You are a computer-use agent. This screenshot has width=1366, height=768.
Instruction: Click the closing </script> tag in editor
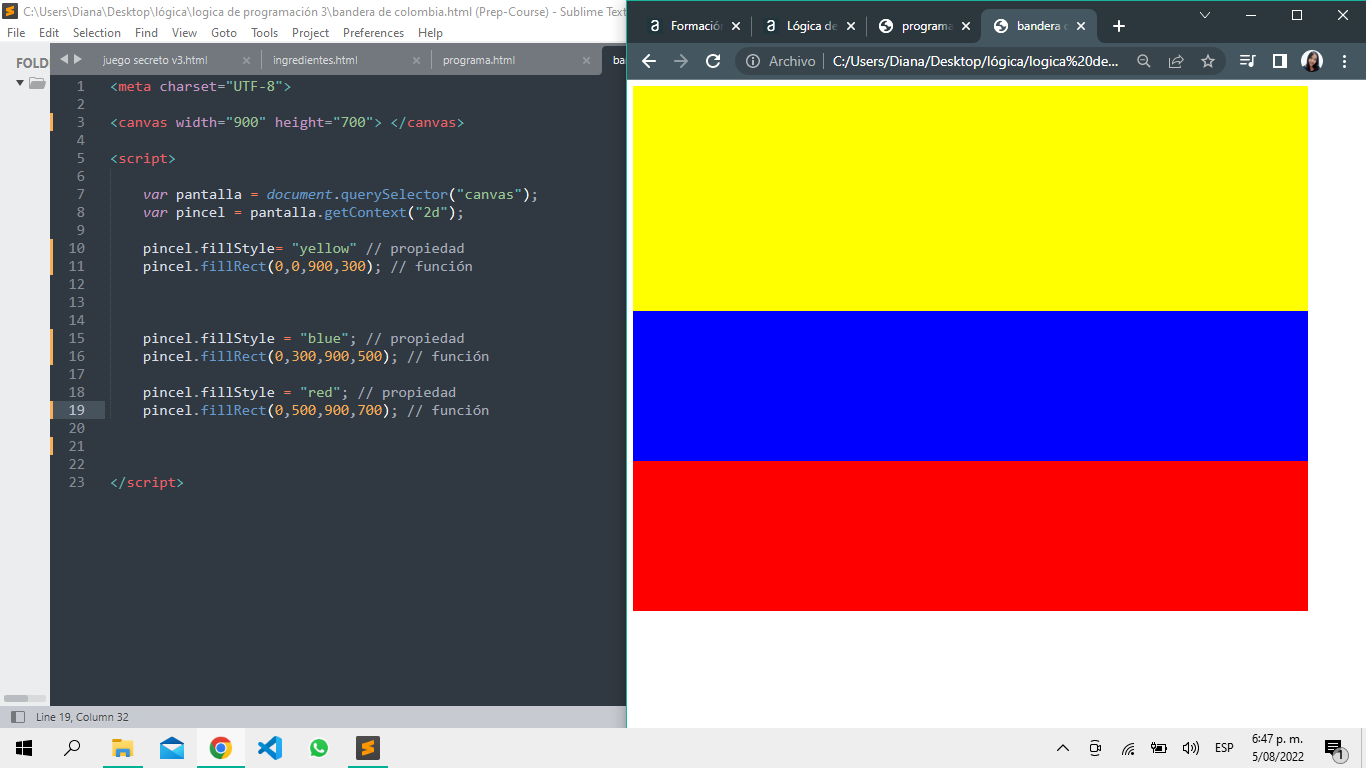[147, 482]
